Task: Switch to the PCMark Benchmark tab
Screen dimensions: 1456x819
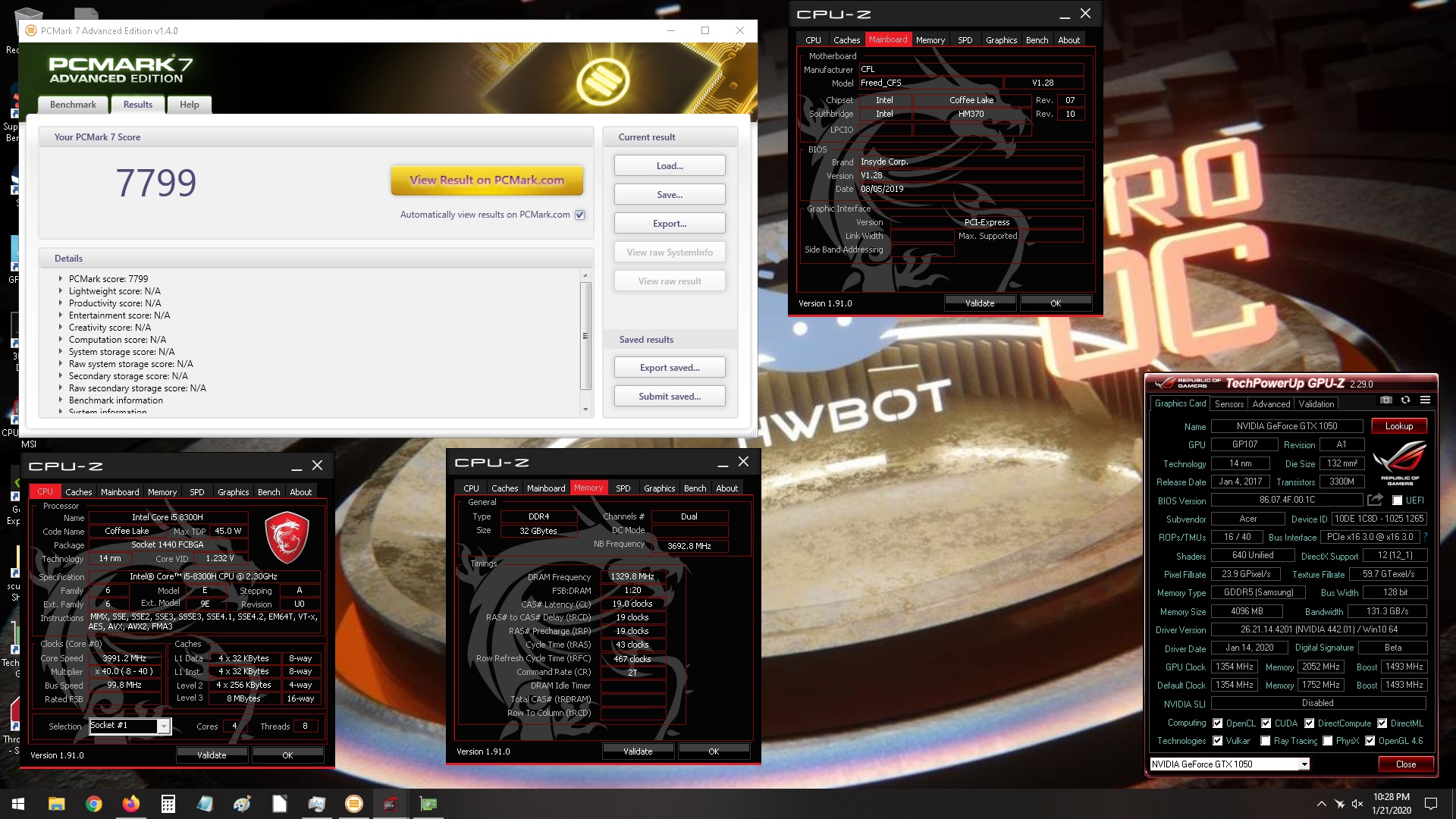Action: click(x=73, y=105)
